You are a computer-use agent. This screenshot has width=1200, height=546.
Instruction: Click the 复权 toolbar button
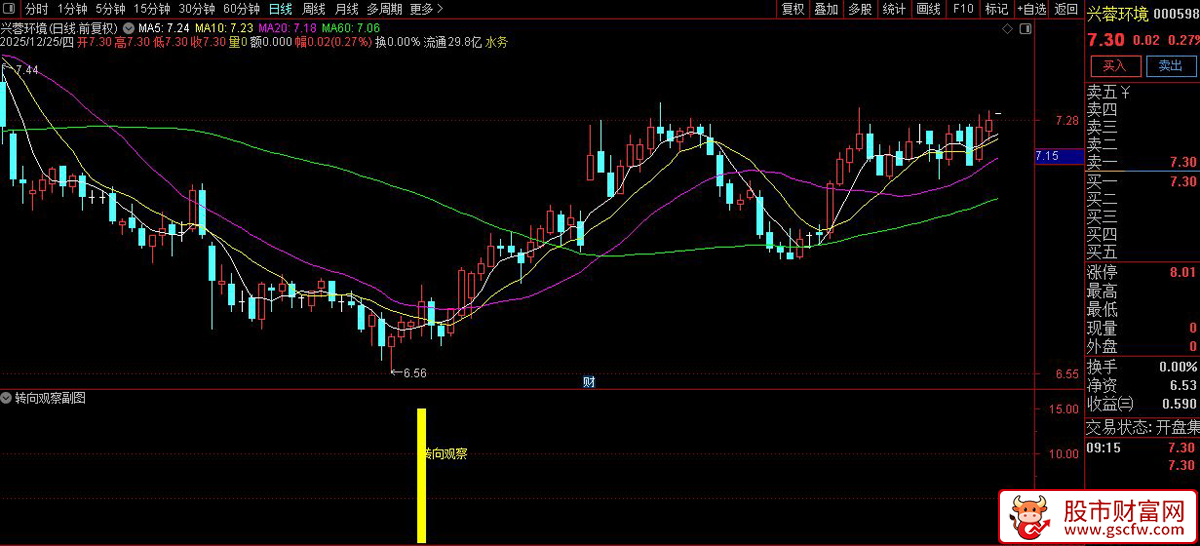pos(793,9)
